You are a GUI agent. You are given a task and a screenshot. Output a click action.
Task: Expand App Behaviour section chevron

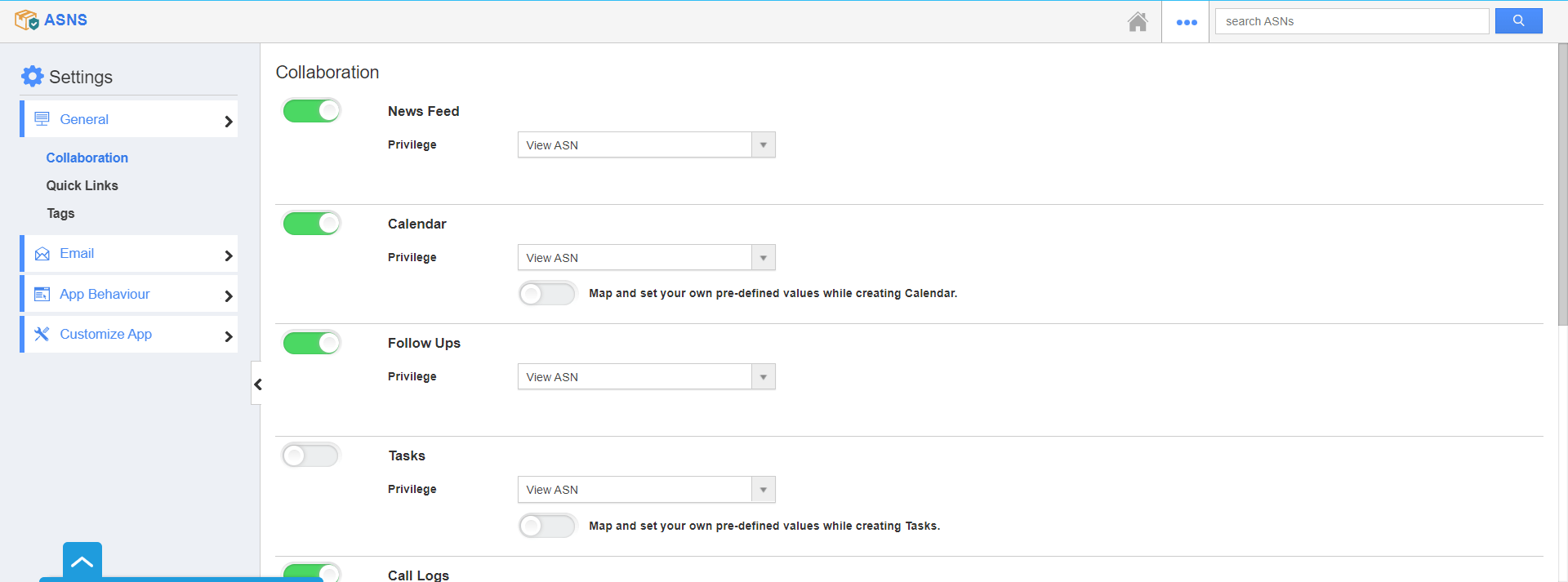(x=229, y=296)
